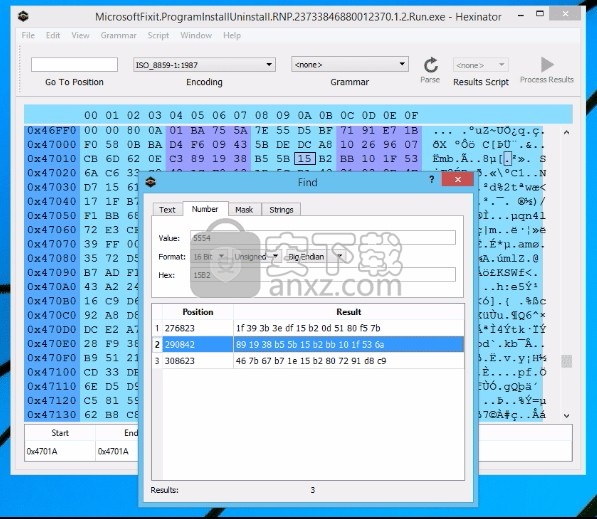Viewport: 597px width, 519px height.
Task: Switch to the Strings tab in Find
Action: (281, 209)
